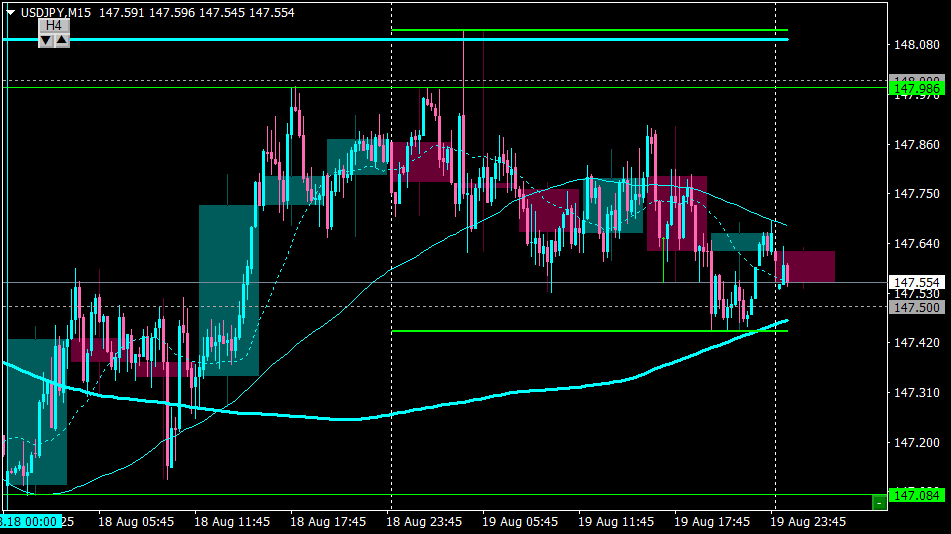The image size is (951, 534).
Task: Click the current price label 147.554
Action: [916, 283]
